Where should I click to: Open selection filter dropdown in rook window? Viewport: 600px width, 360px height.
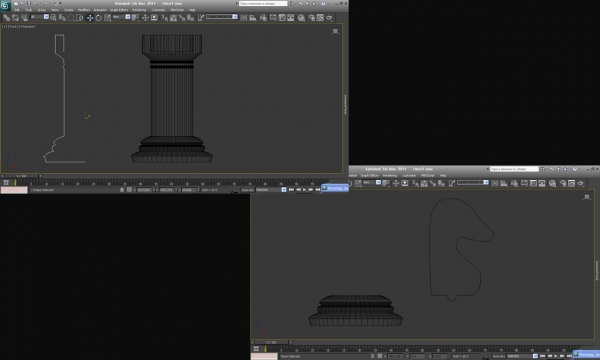pyautogui.click(x=40, y=17)
